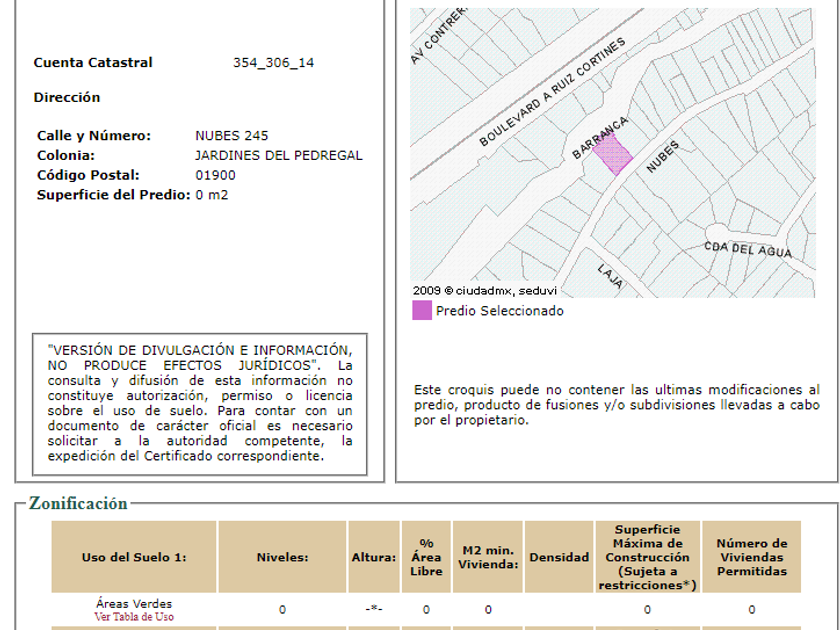The height and width of the screenshot is (630, 840).
Task: Select cadastral account value 354_306_14
Action: click(x=273, y=63)
